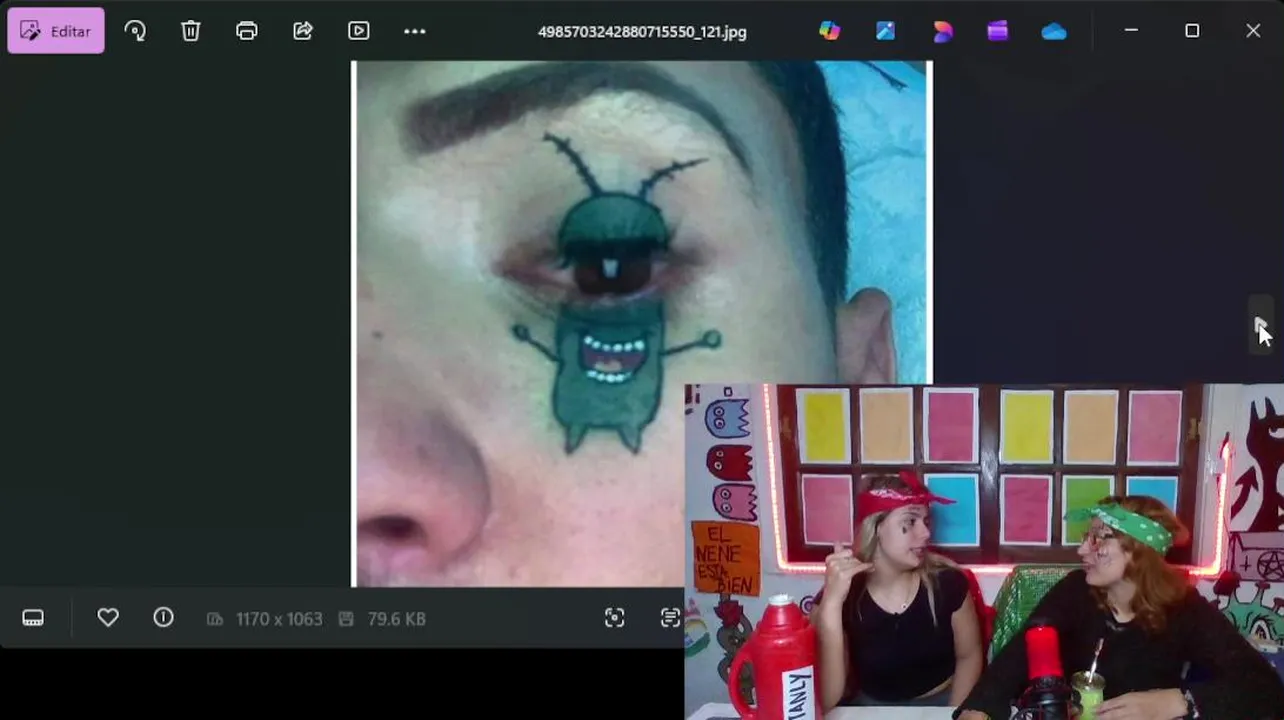Click the scan text icon in bottom bar
Viewport: 1284px width, 720px height.
671,618
